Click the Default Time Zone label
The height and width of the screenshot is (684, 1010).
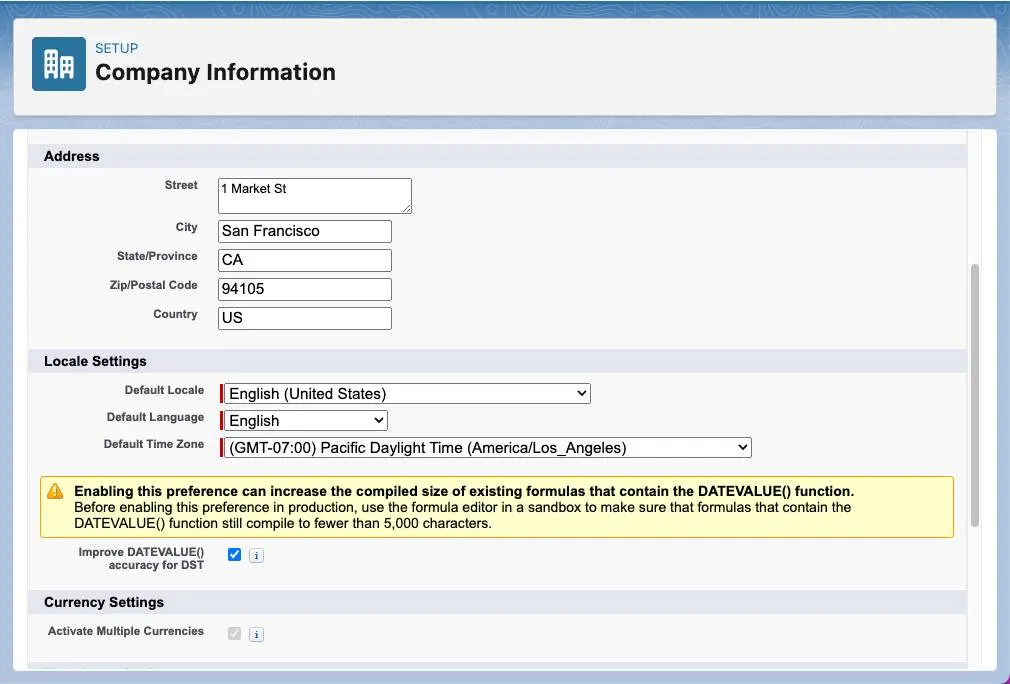click(154, 444)
